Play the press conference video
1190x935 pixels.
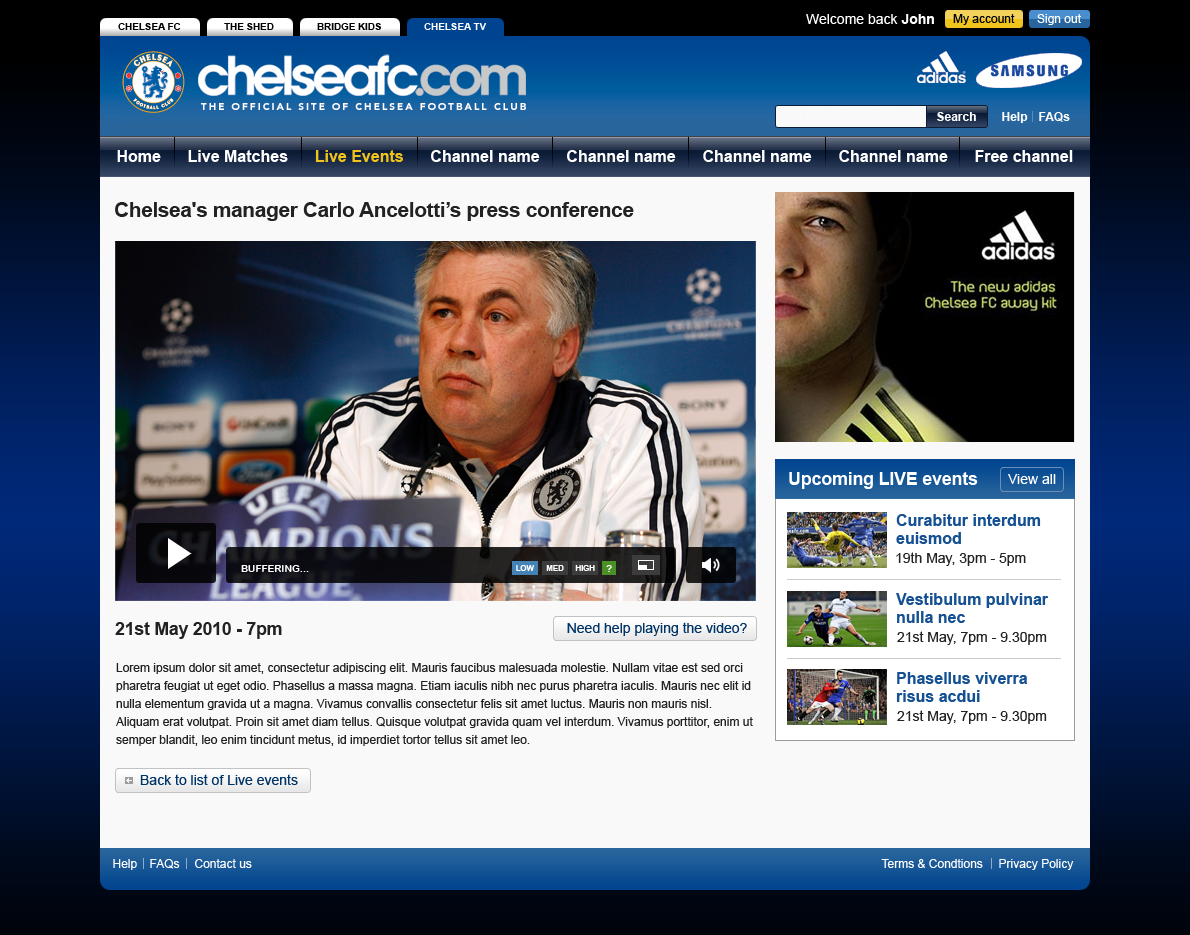[176, 553]
